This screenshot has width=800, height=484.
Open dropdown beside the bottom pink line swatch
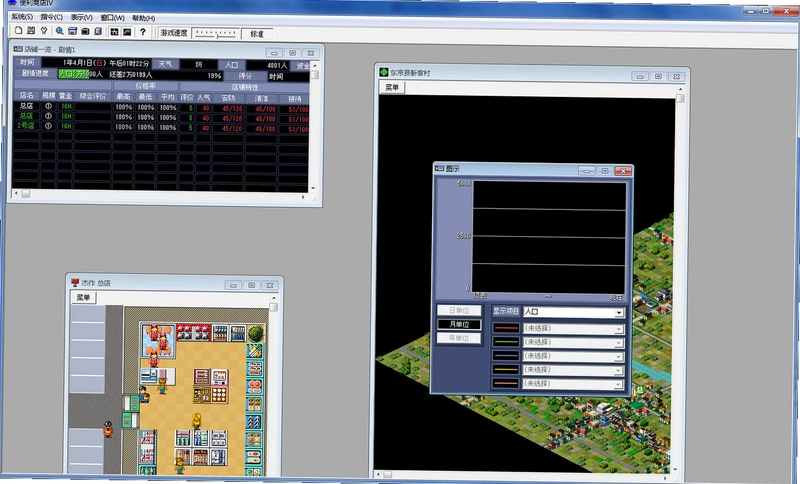click(573, 384)
